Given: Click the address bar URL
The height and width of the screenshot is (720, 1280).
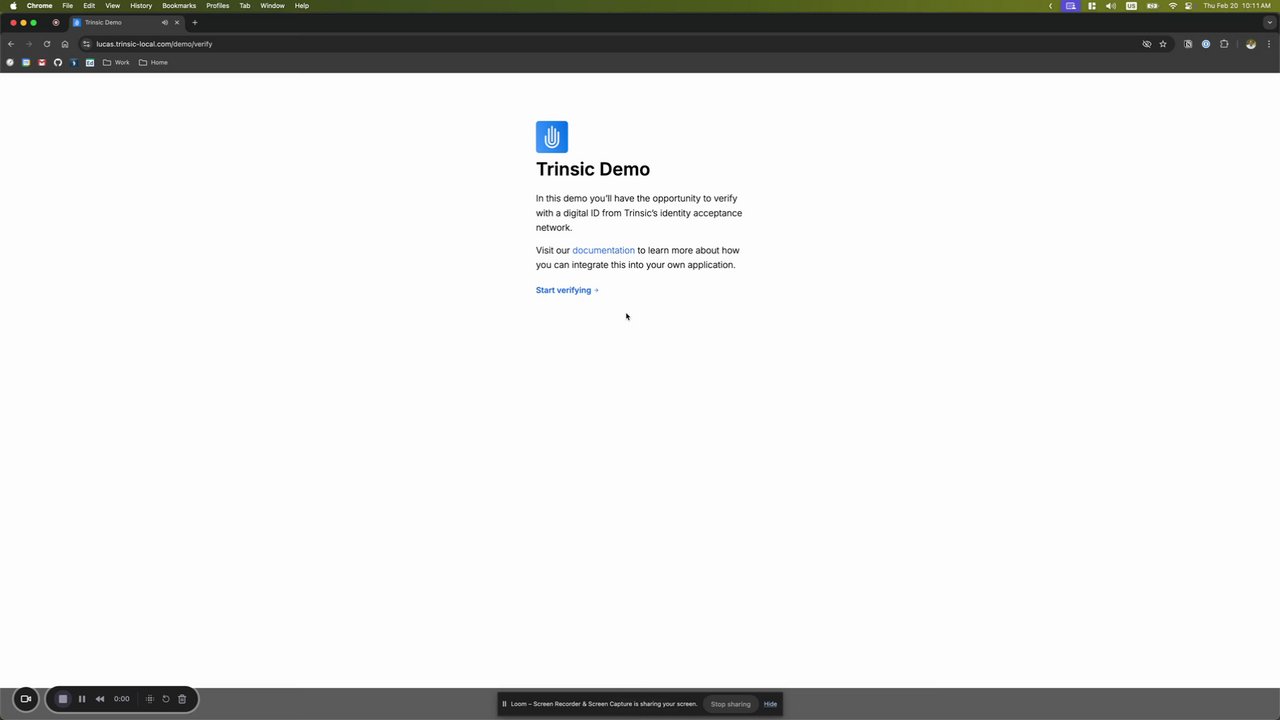Looking at the screenshot, I should [x=154, y=44].
